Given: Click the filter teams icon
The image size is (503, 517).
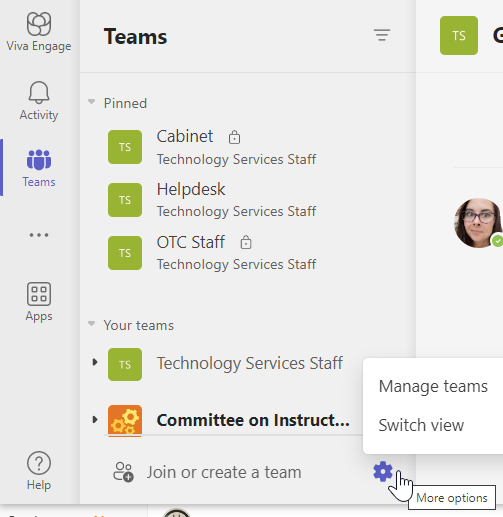Looking at the screenshot, I should click(382, 35).
